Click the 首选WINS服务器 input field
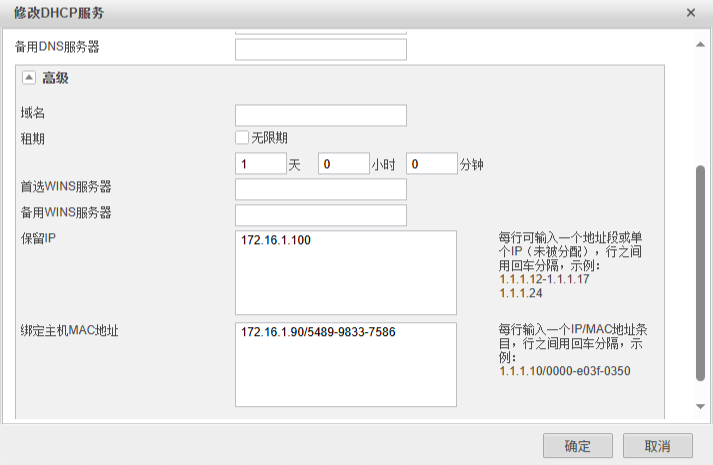This screenshot has width=713, height=465. [321, 189]
